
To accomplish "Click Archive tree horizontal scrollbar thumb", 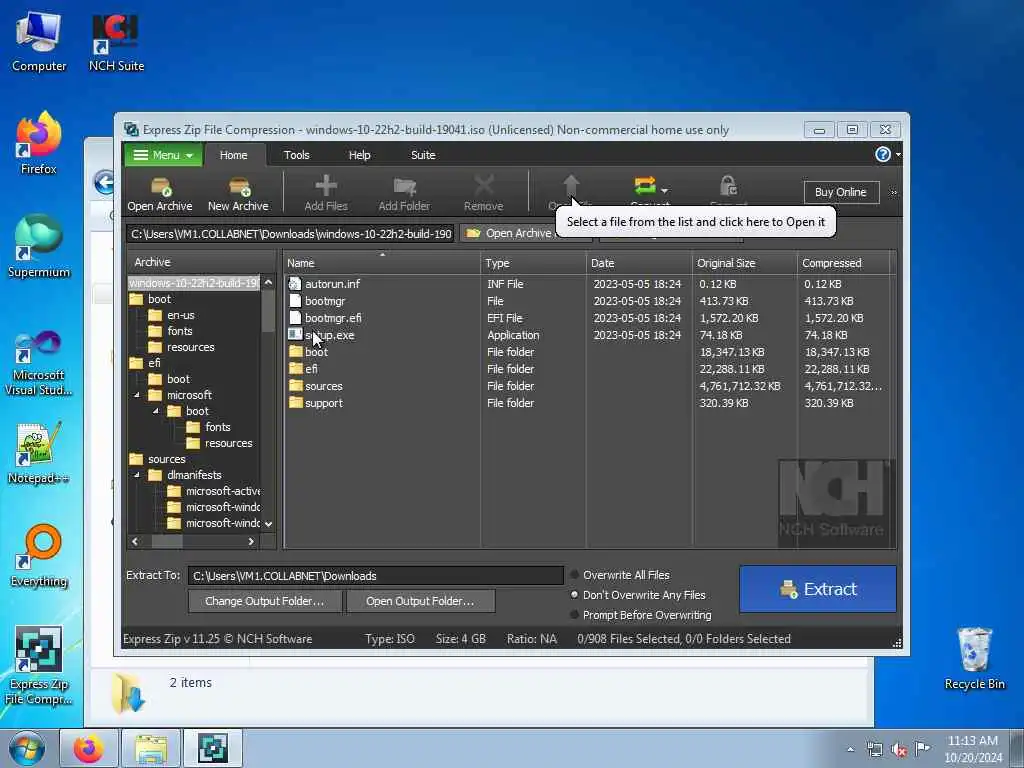I will (167, 541).
